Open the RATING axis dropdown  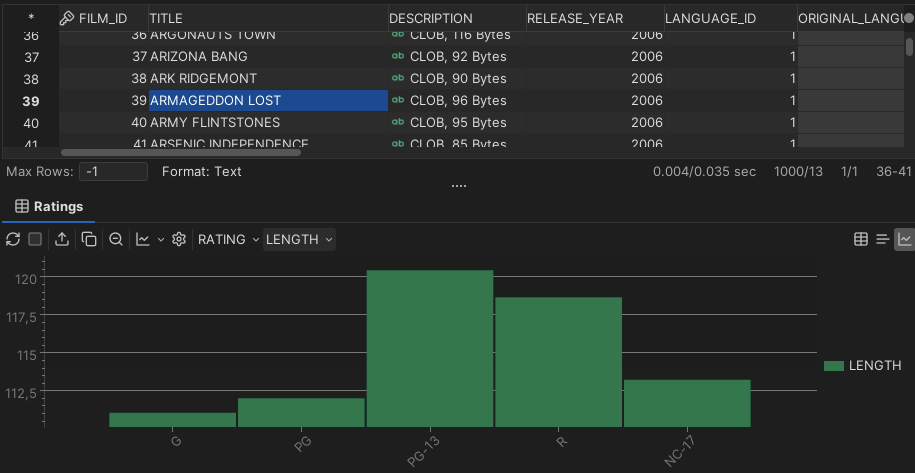click(228, 239)
